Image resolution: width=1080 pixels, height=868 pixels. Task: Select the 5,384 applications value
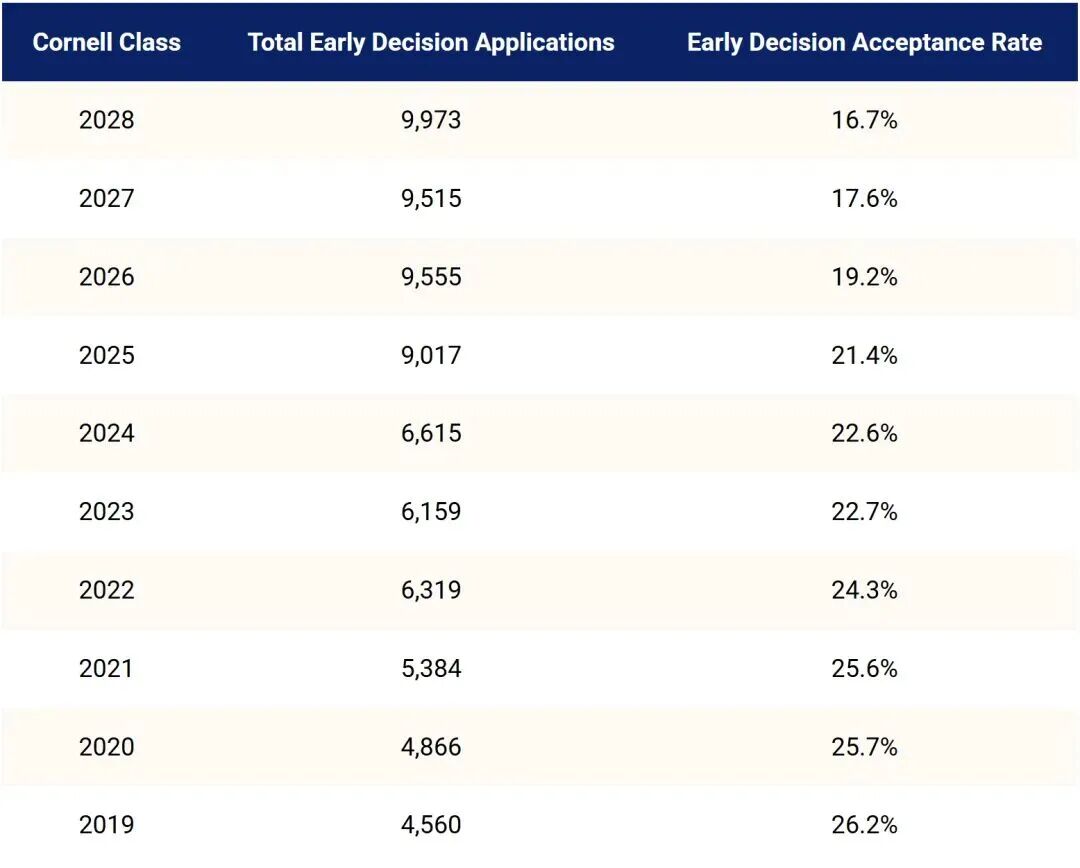(x=431, y=668)
